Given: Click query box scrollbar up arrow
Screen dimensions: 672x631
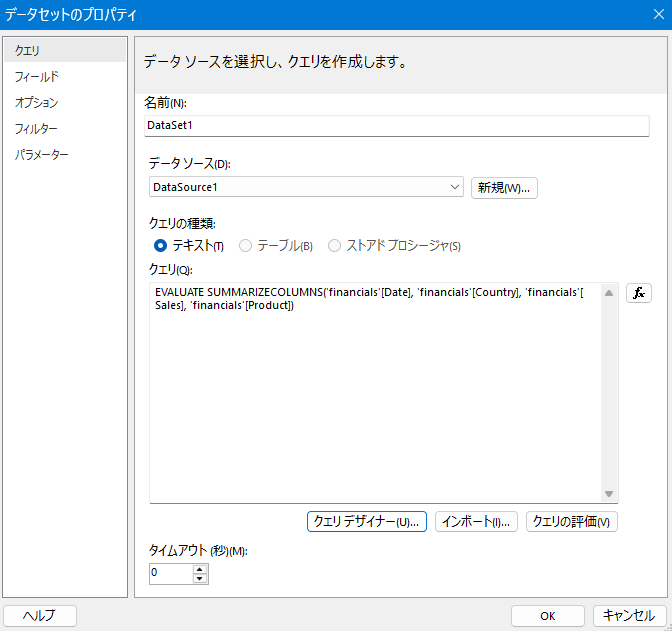Looking at the screenshot, I should click(x=609, y=293).
